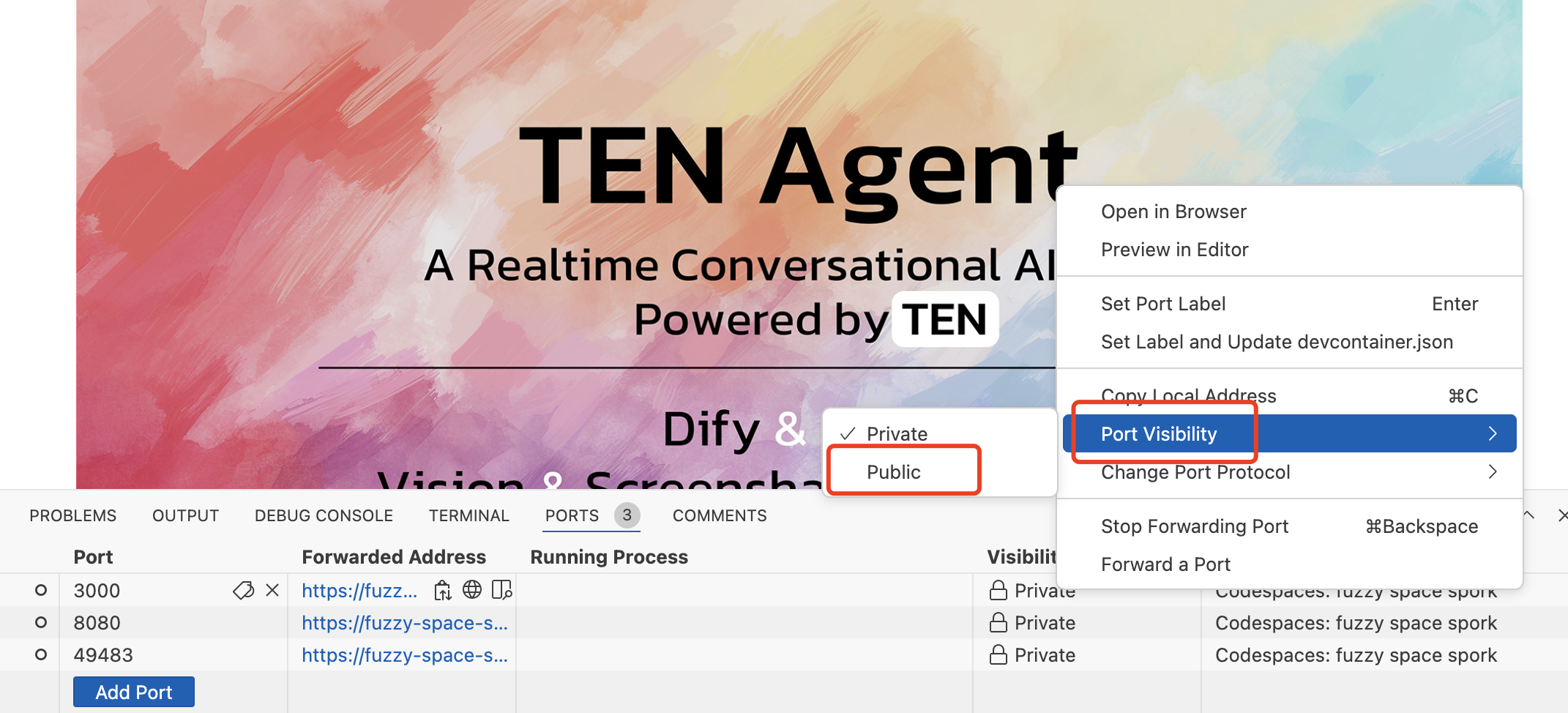Click the Add Port button

coord(134,692)
